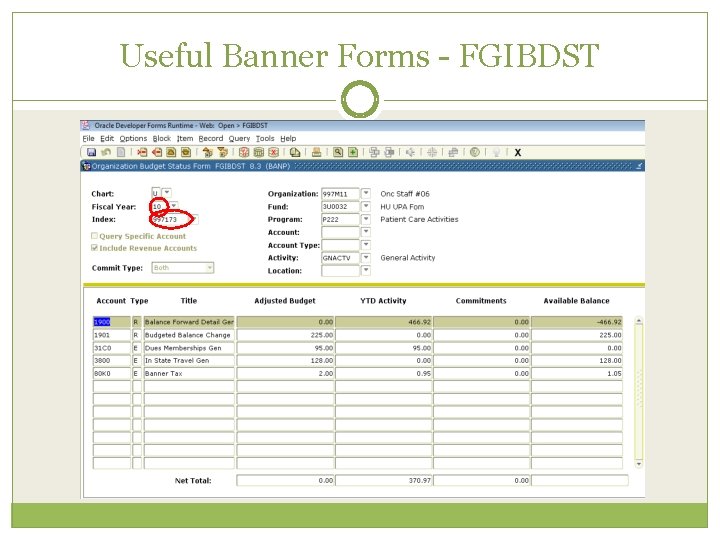
Task: Click the green plus add-document toolbar icon
Action: (353, 152)
